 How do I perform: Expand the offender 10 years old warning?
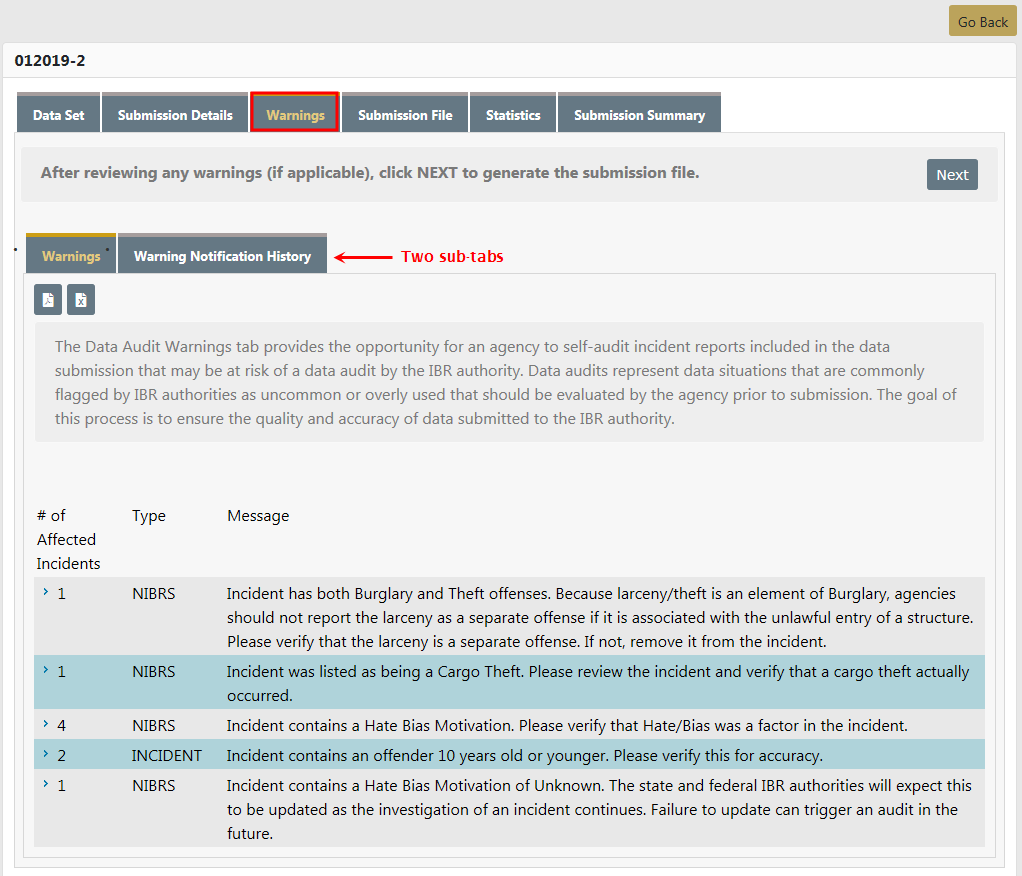click(x=46, y=754)
